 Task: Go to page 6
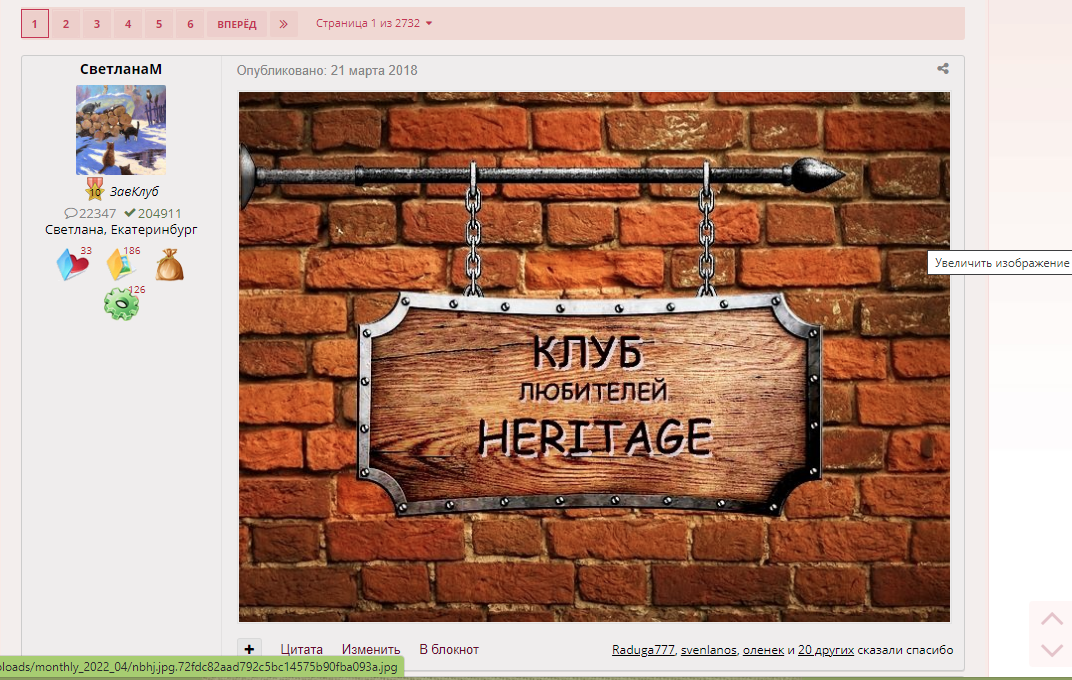coord(190,24)
